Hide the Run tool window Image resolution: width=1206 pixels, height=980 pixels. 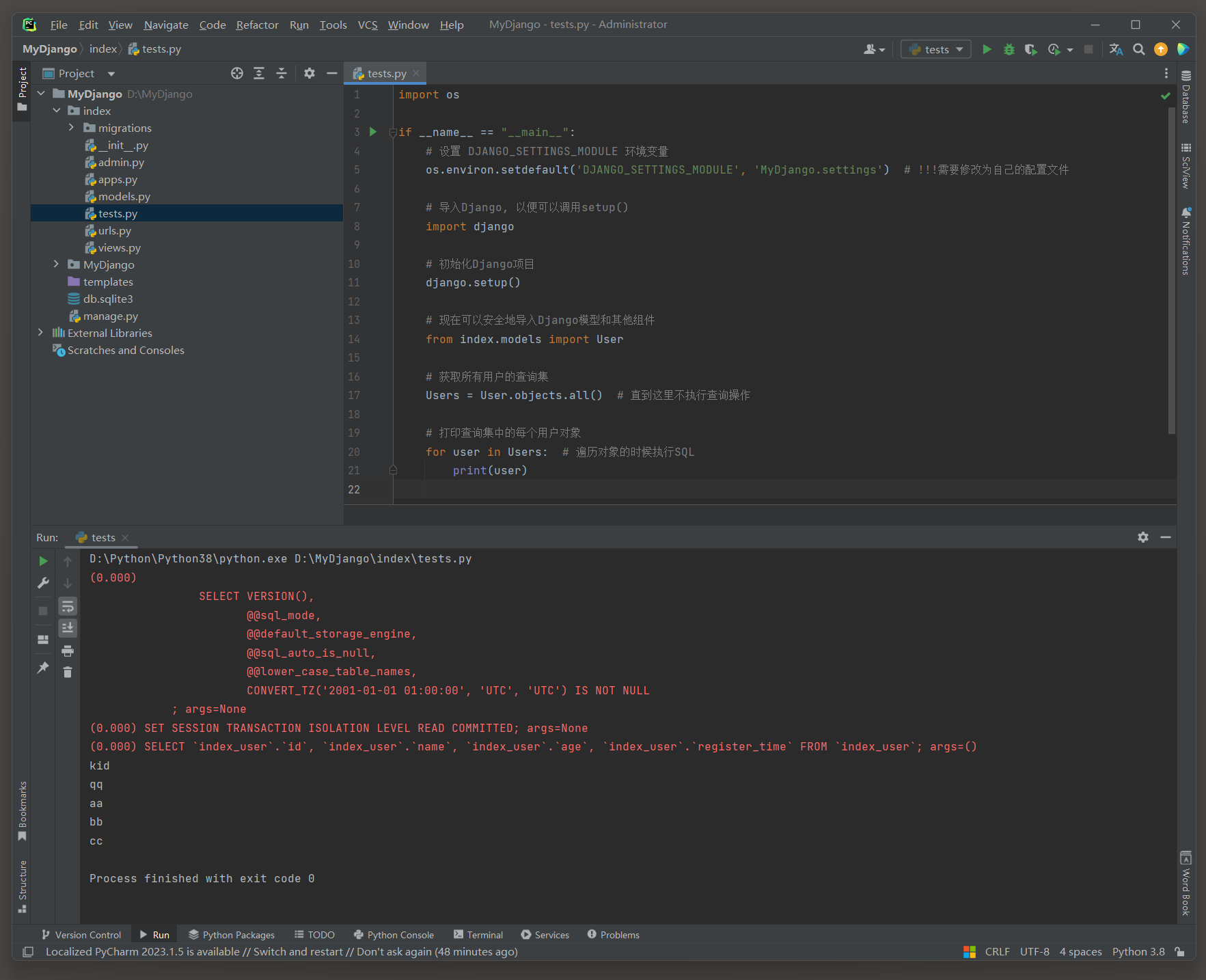tap(1166, 537)
